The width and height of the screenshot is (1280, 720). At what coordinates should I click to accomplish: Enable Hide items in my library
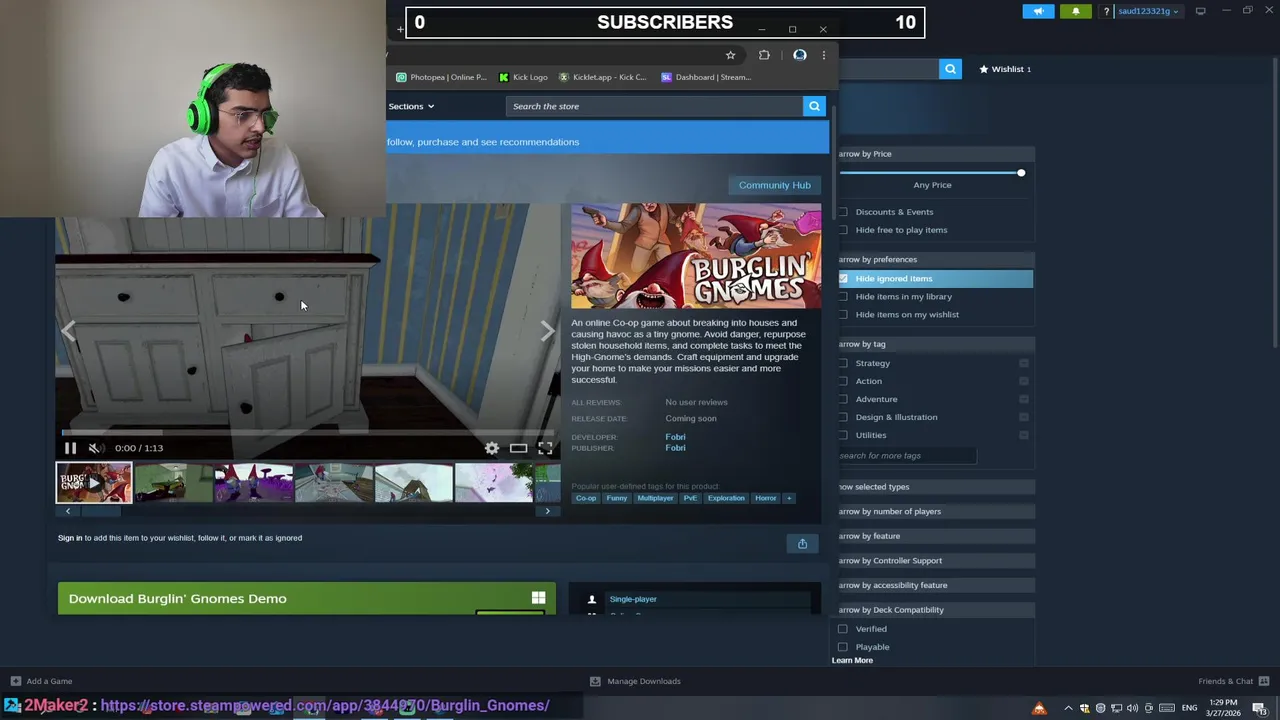point(843,296)
